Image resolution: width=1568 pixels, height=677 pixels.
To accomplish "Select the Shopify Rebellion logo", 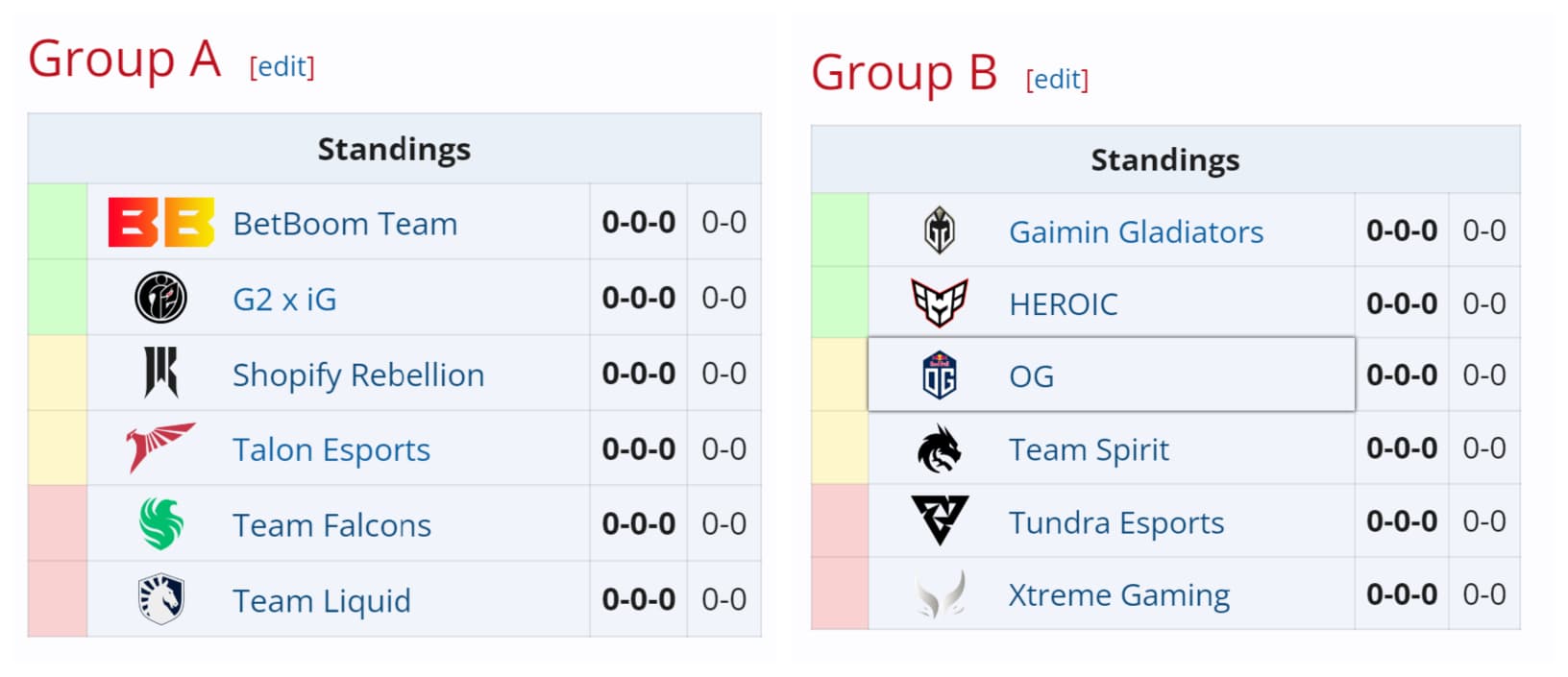I will (159, 373).
